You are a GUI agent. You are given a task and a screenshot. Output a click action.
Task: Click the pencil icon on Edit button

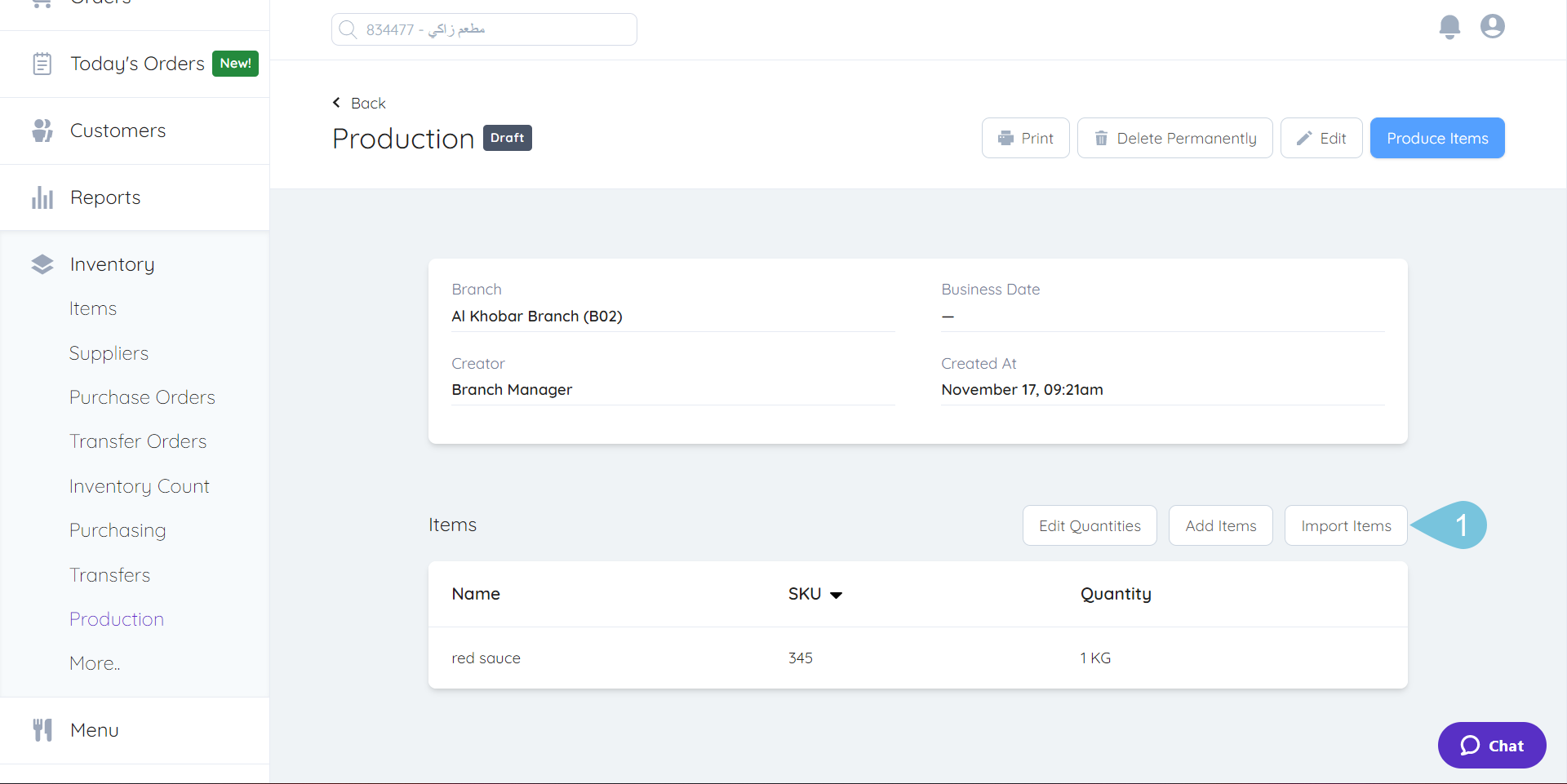[1304, 138]
